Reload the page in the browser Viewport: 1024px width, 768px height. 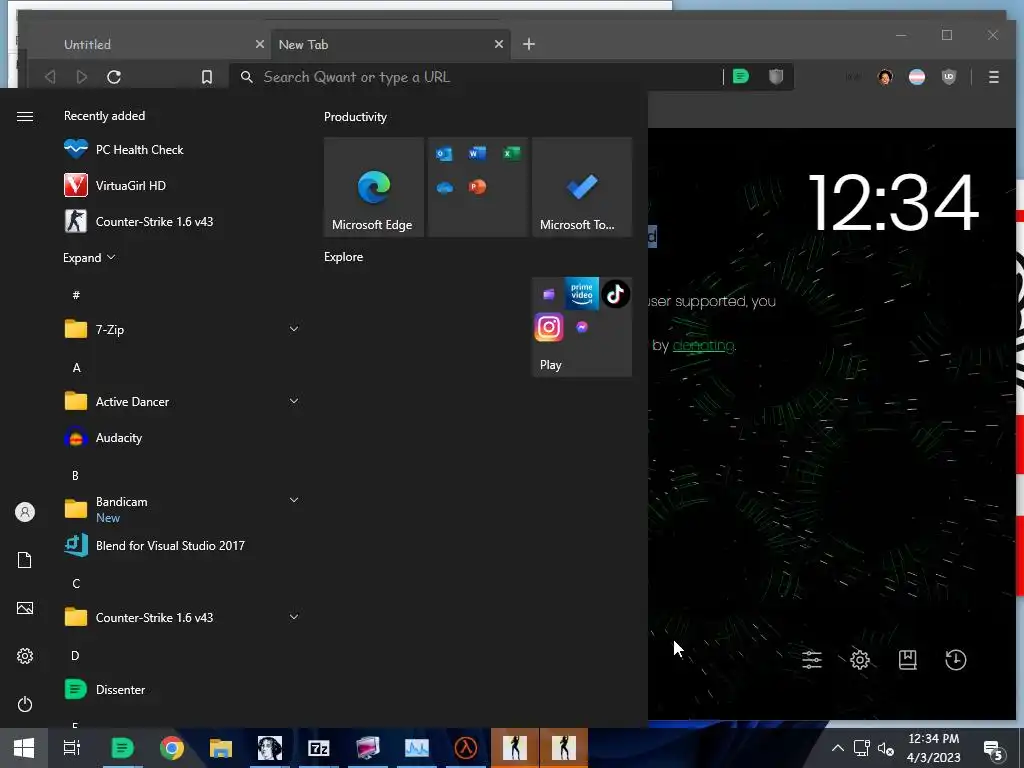(114, 77)
